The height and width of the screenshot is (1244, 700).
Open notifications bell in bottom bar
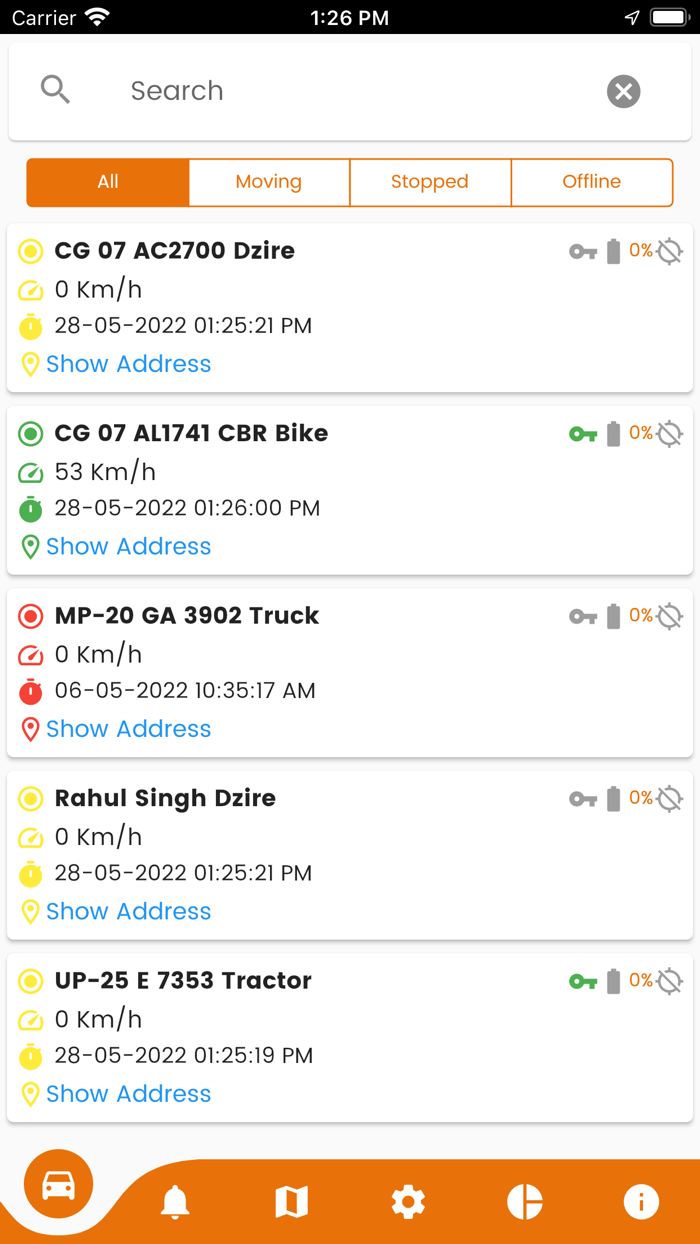(x=175, y=1202)
